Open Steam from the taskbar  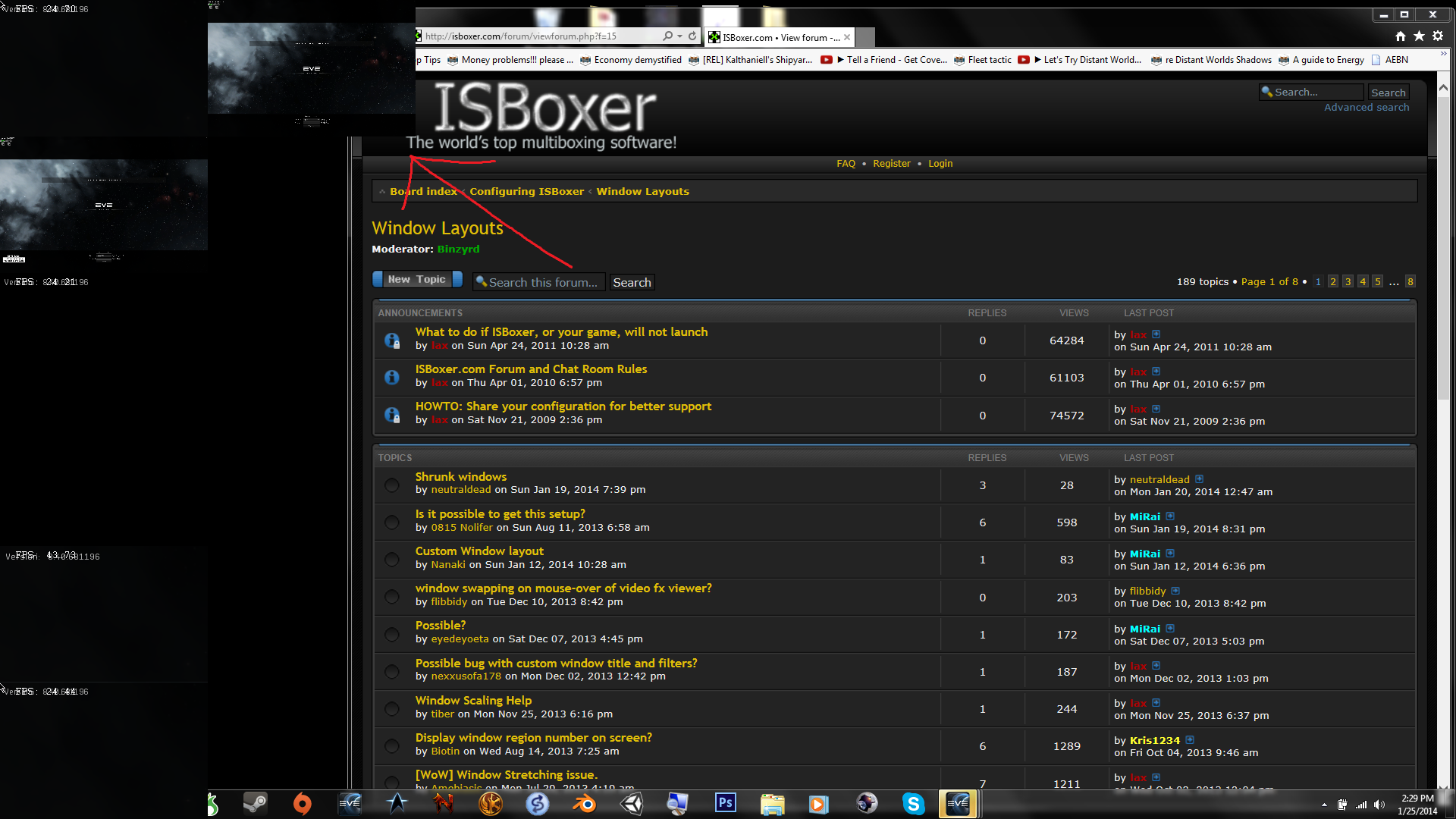pyautogui.click(x=256, y=804)
